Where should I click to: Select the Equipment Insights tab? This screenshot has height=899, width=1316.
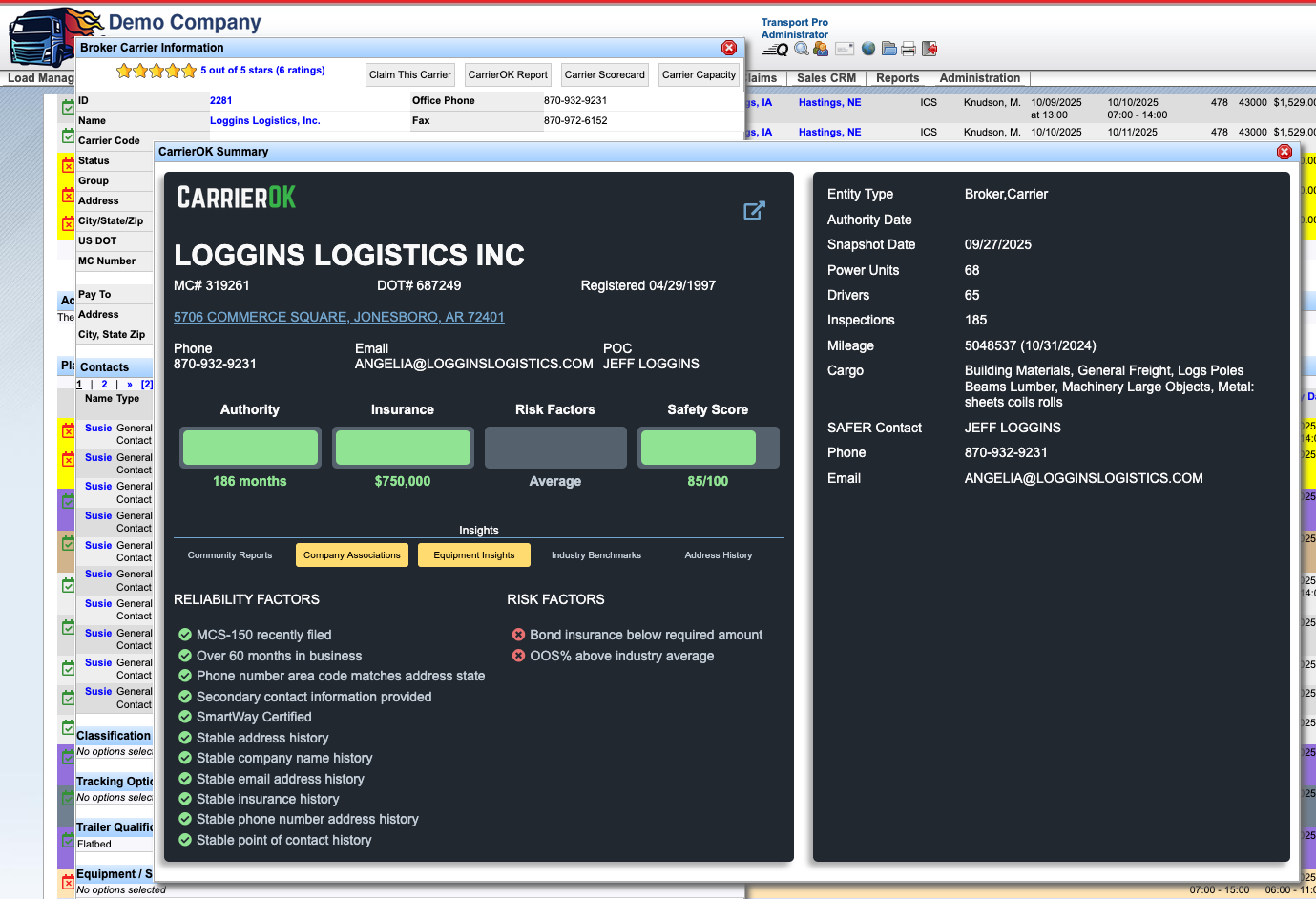[474, 555]
